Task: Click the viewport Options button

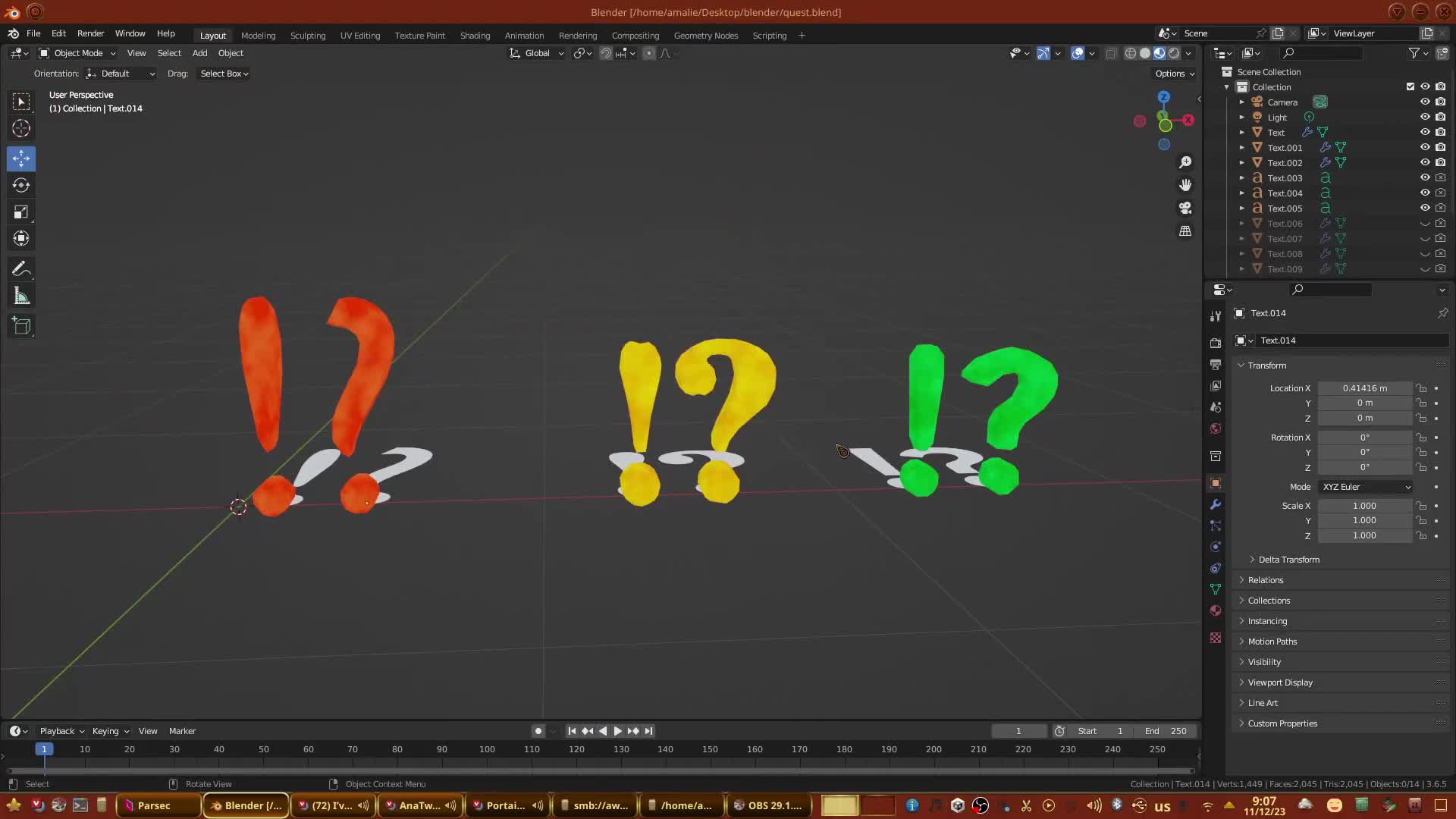Action: point(1174,74)
